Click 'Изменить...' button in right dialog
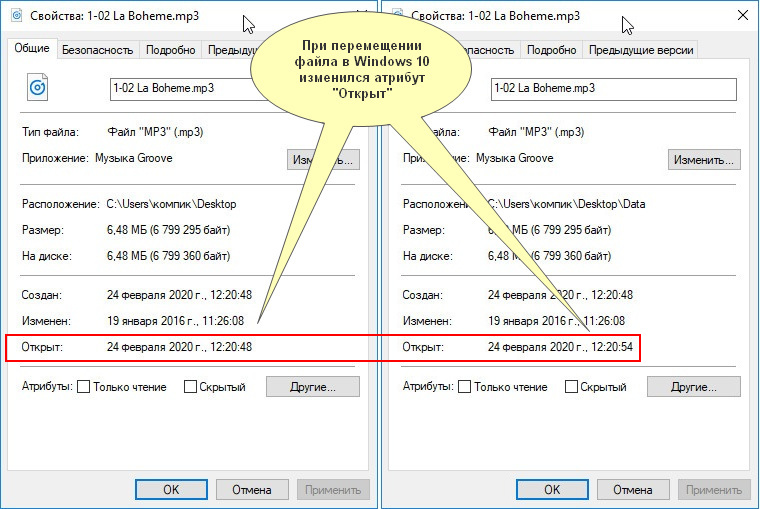This screenshot has height=509, width=760. [704, 159]
